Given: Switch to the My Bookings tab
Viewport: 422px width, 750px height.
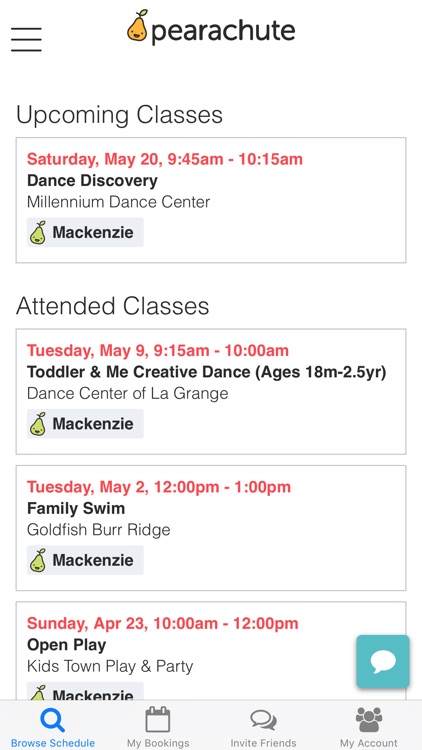Looking at the screenshot, I should click(158, 726).
